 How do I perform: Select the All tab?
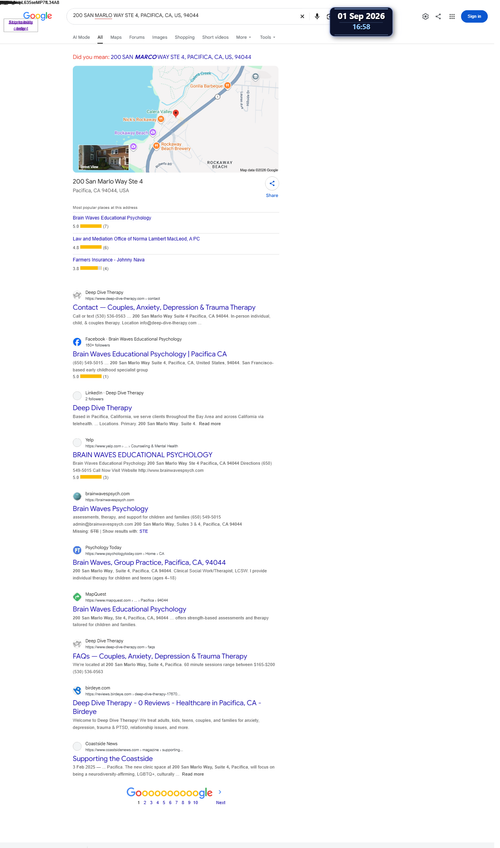100,37
